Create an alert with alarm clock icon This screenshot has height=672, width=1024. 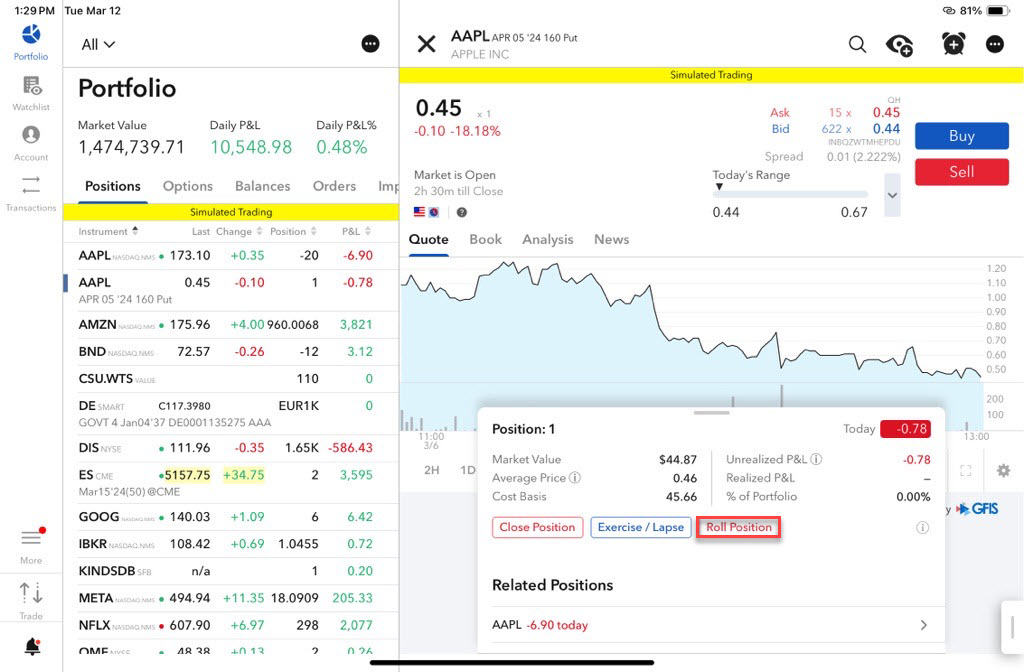click(953, 44)
